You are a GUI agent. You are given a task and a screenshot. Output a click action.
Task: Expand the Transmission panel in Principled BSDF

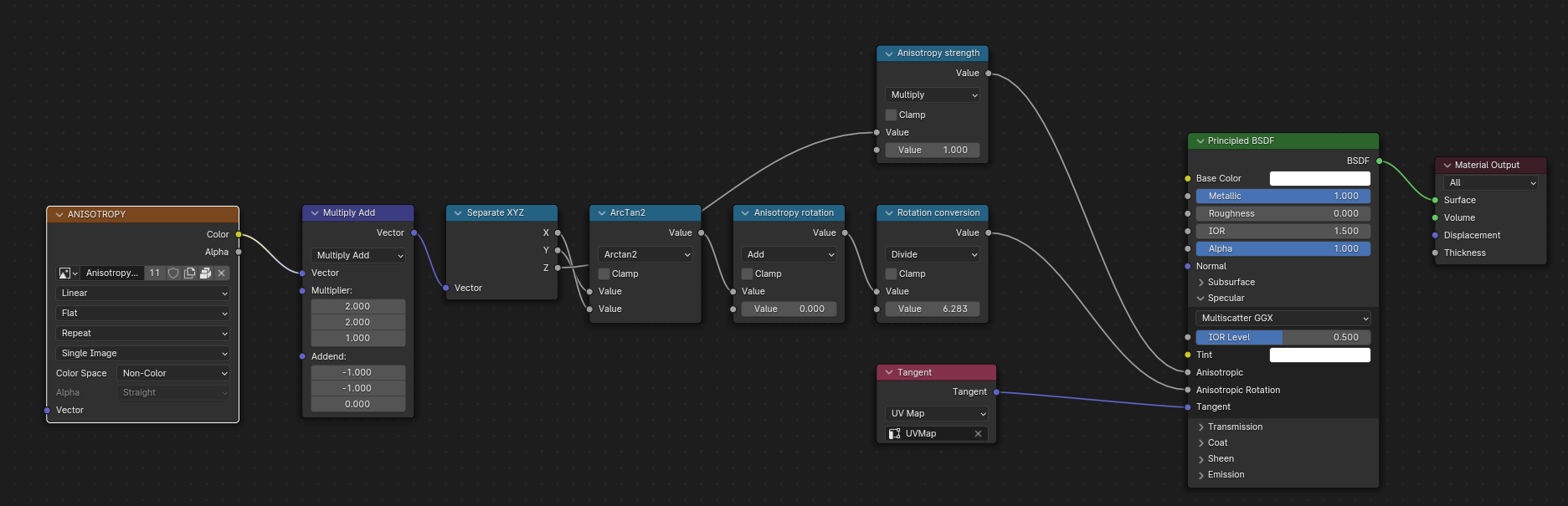click(1201, 427)
